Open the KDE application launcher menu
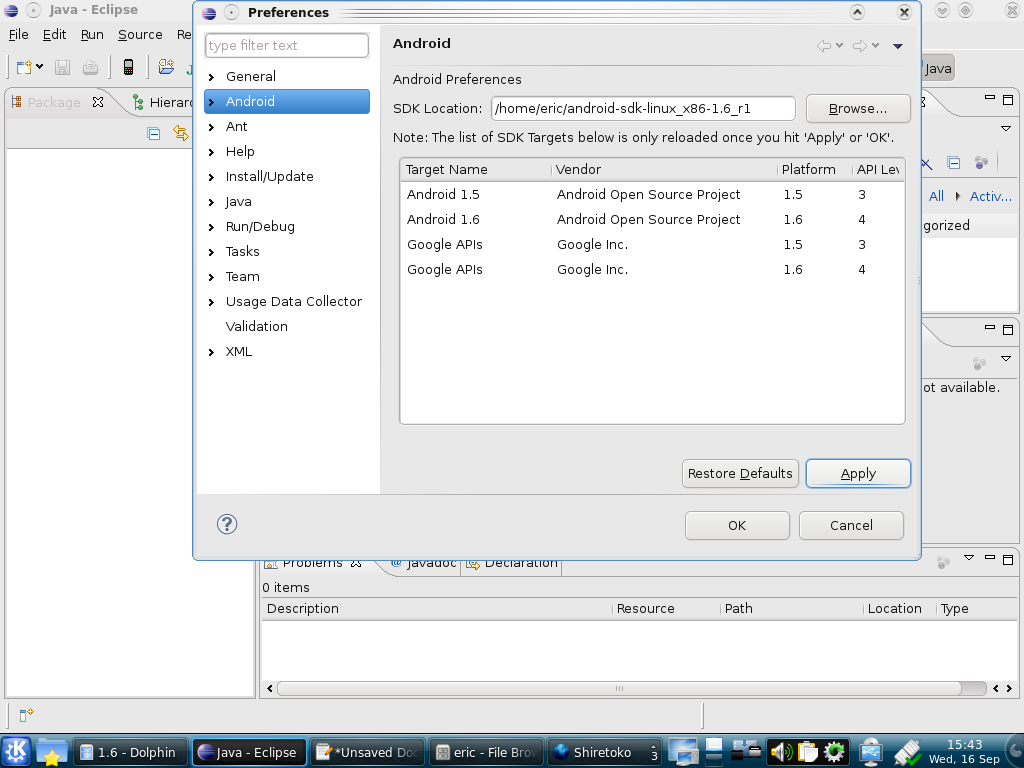Viewport: 1024px width, 768px height. 16,752
